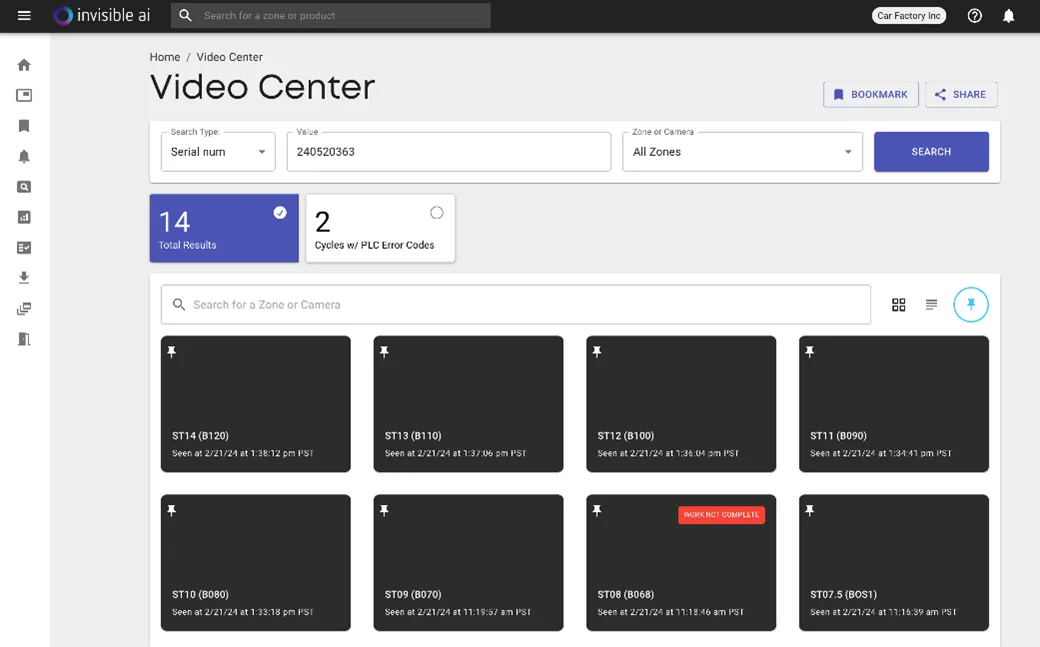Image resolution: width=1040 pixels, height=647 pixels.
Task: Open the Car Factory Inc organization selector
Action: click(x=908, y=16)
